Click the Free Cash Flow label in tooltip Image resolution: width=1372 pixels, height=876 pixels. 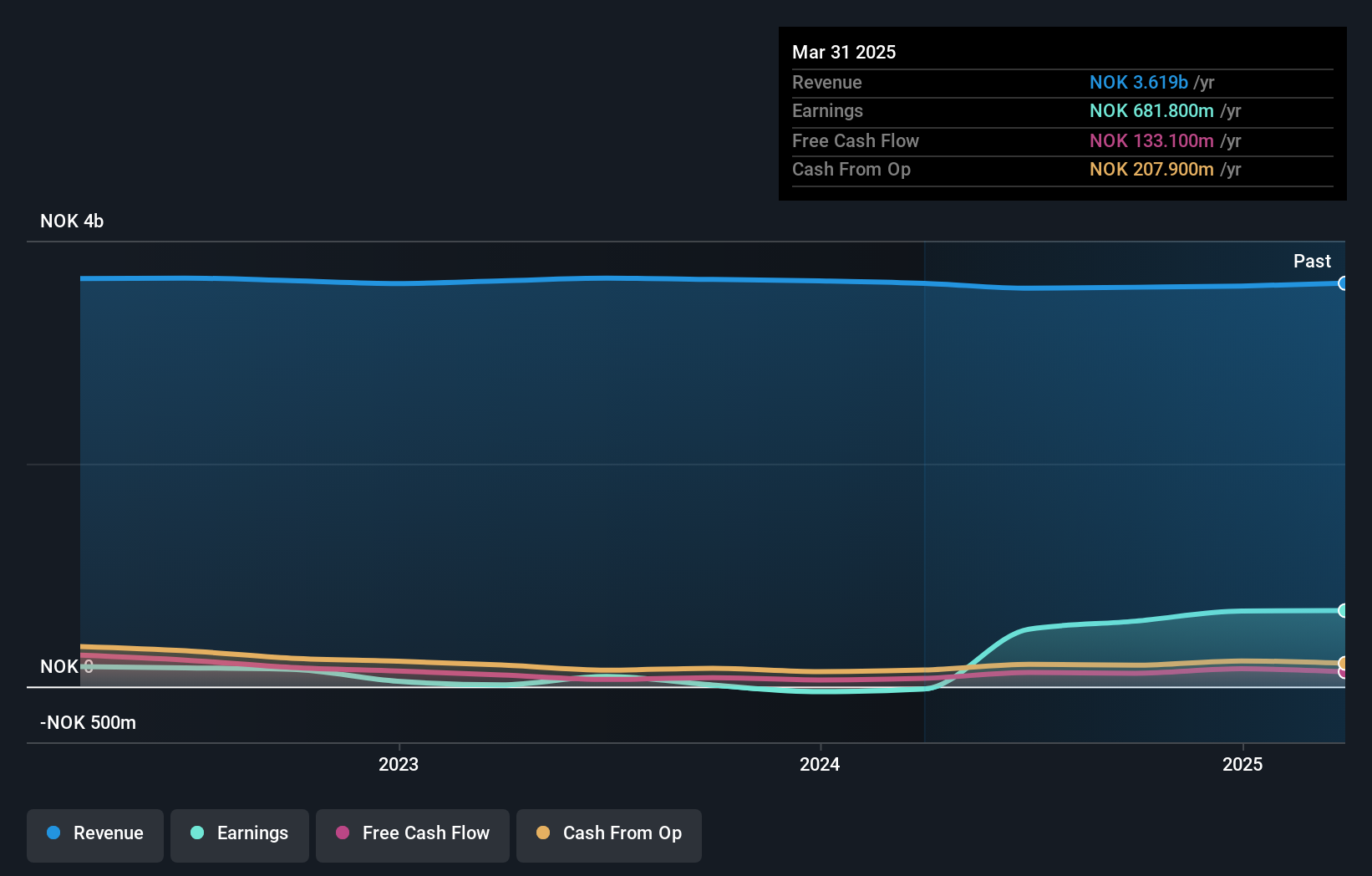(x=856, y=140)
